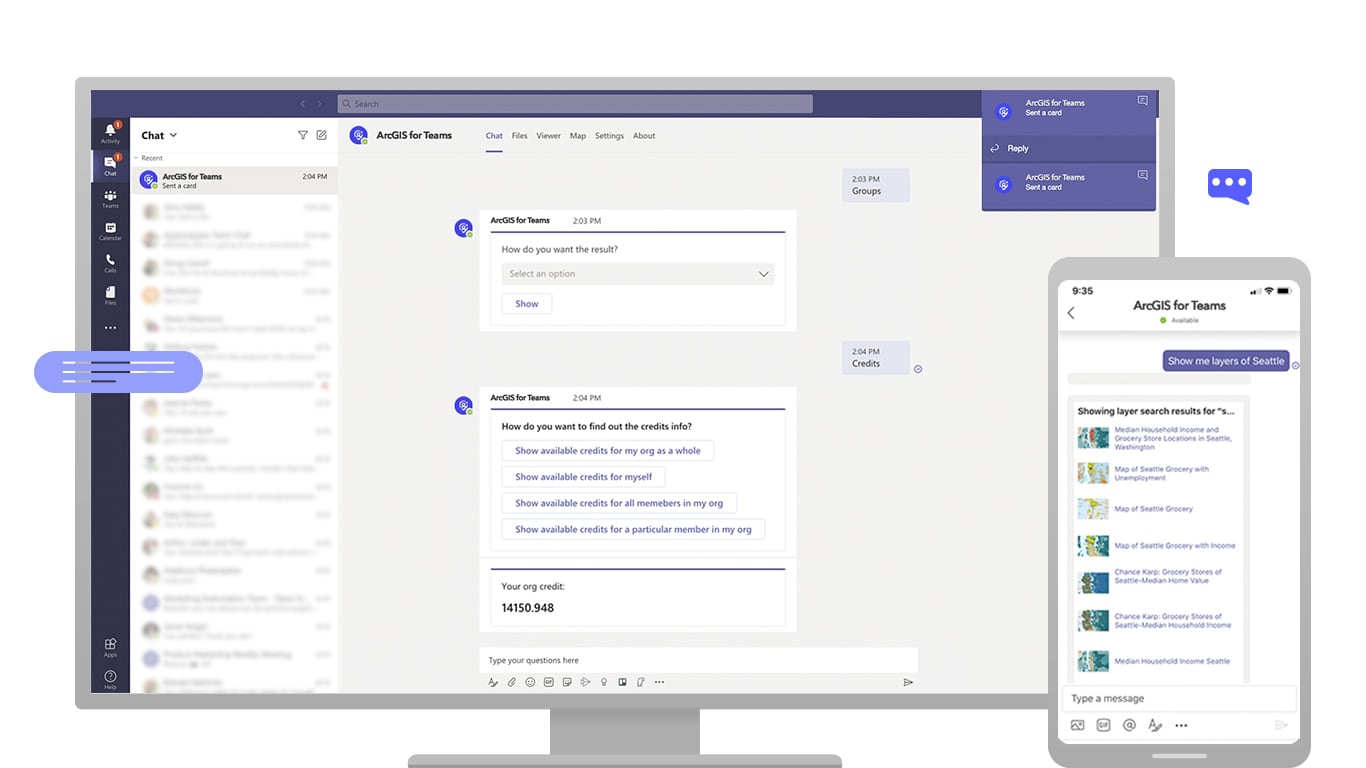The image size is (1366, 768).
Task: Switch to the Settings tab
Action: click(609, 136)
